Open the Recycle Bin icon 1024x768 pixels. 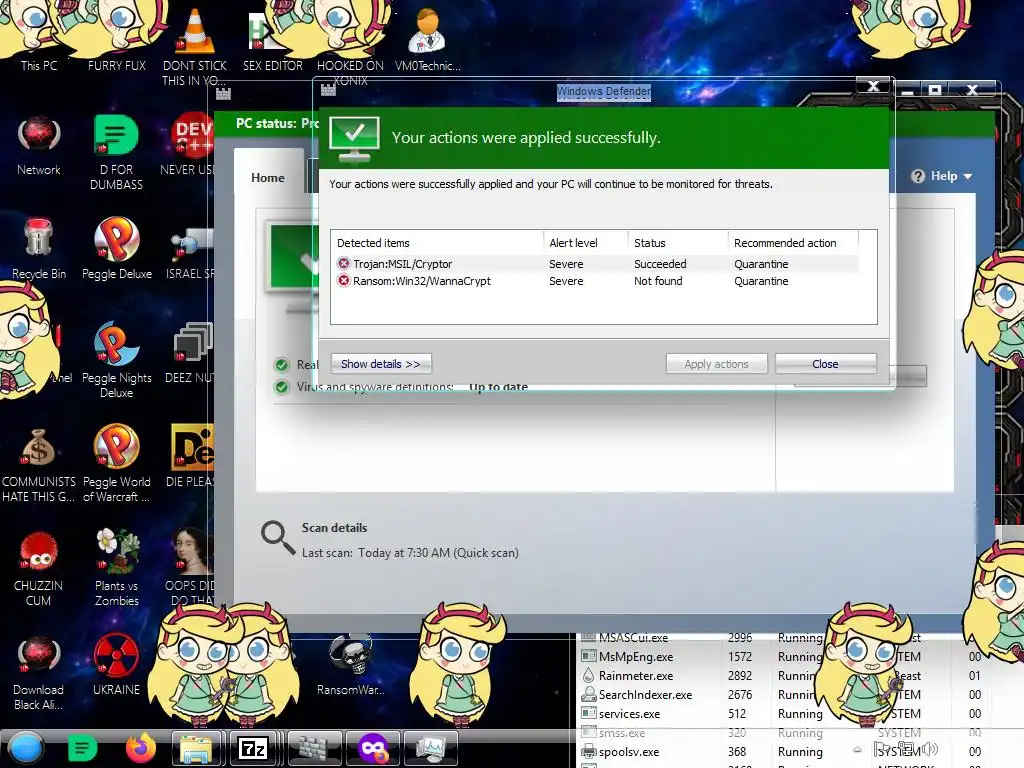(x=39, y=248)
